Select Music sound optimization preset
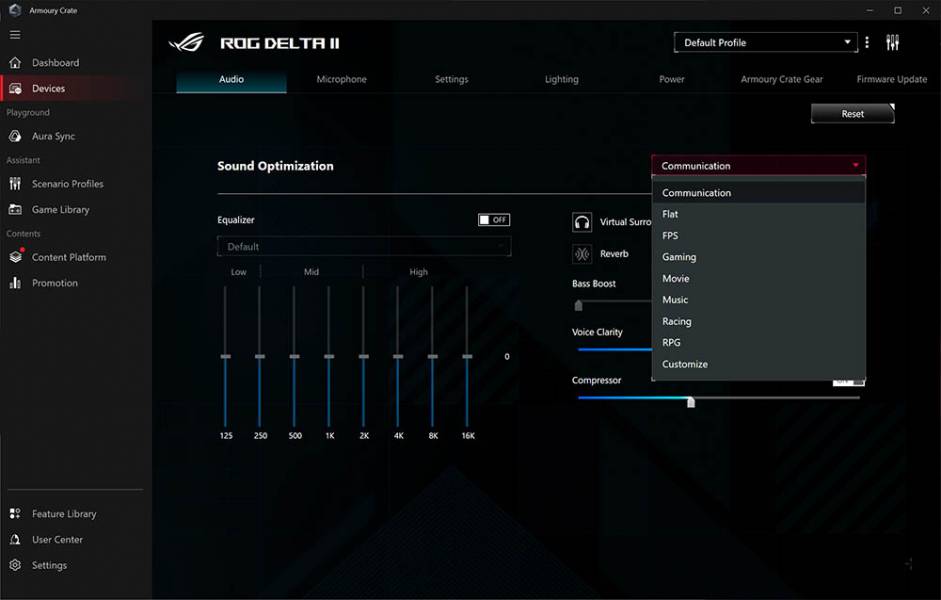Screen dimensions: 941x600 click(x=759, y=300)
